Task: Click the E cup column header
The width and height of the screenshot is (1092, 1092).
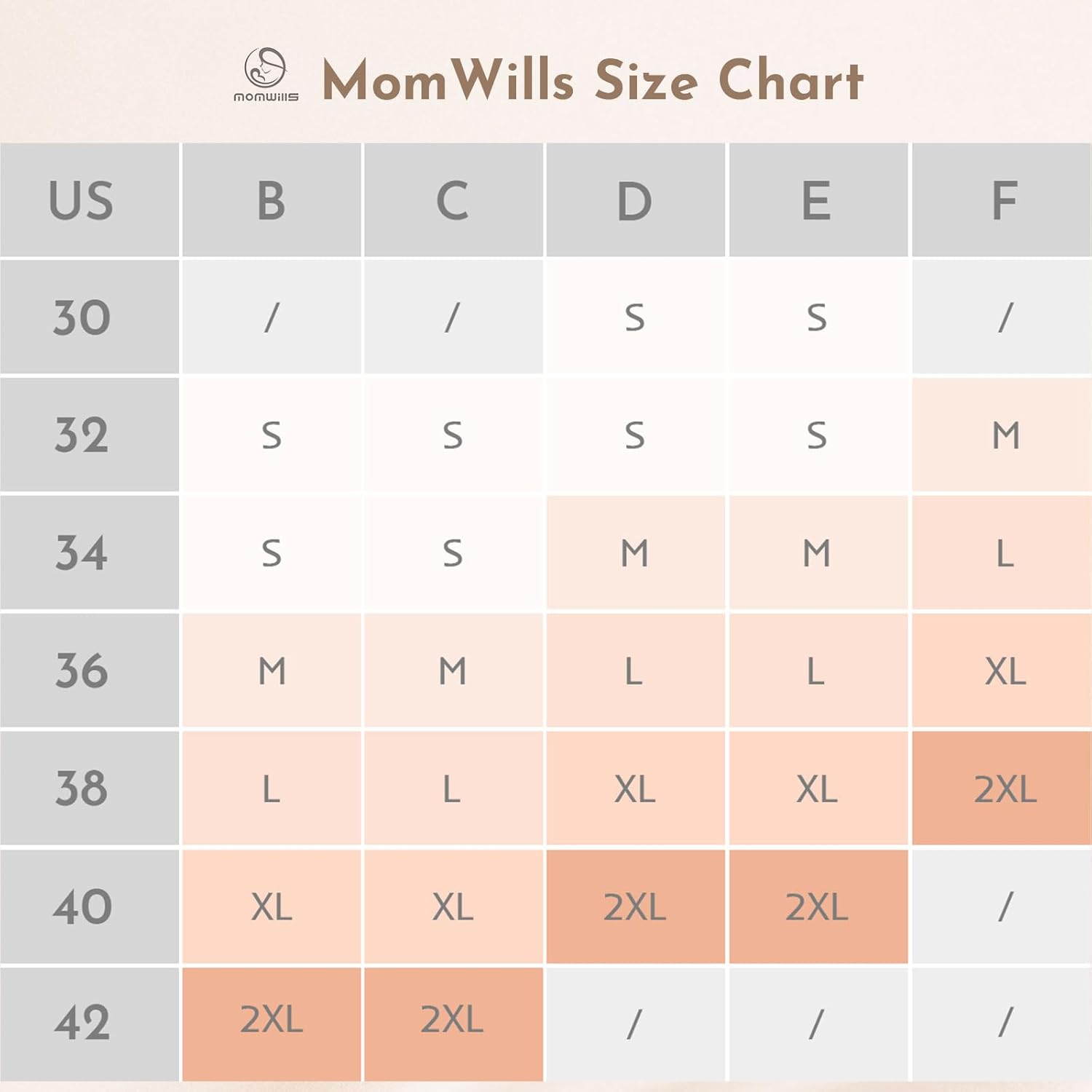Action: click(x=817, y=200)
